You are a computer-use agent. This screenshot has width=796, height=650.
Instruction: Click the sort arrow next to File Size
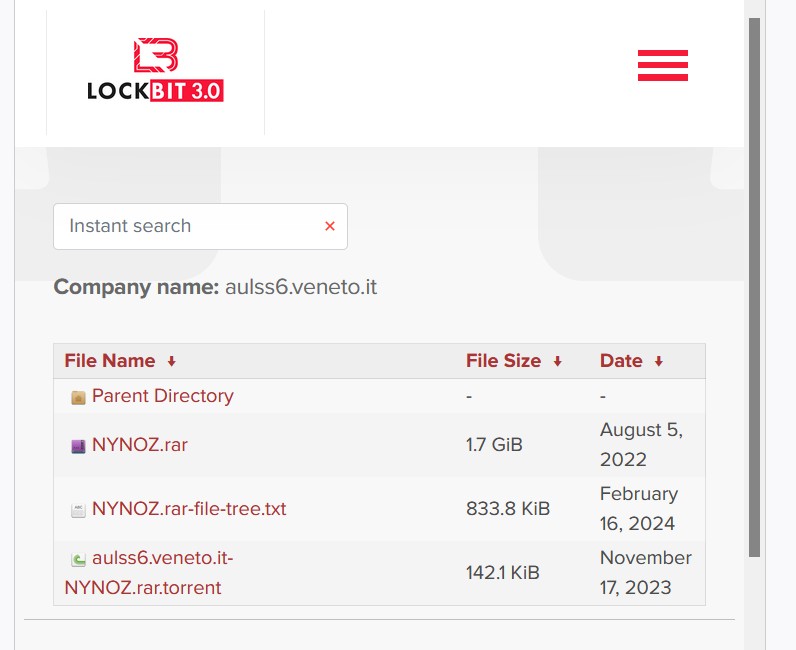pyautogui.click(x=557, y=362)
